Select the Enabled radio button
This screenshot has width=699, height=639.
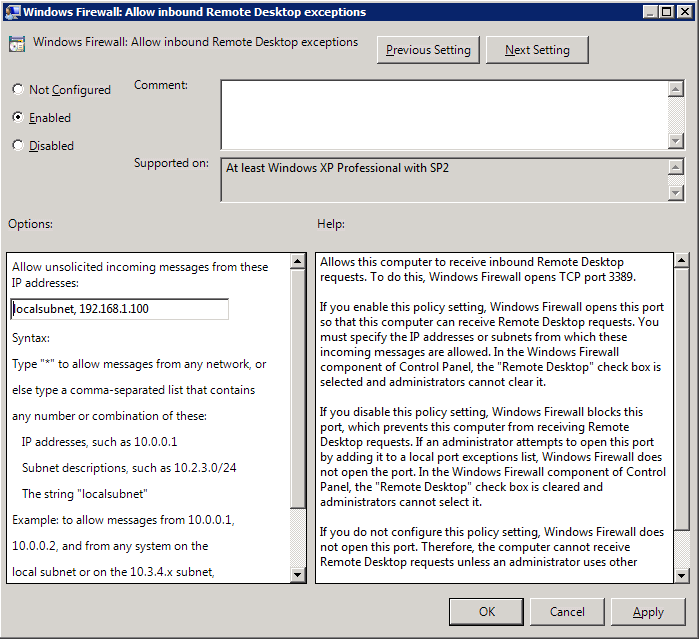click(x=18, y=118)
